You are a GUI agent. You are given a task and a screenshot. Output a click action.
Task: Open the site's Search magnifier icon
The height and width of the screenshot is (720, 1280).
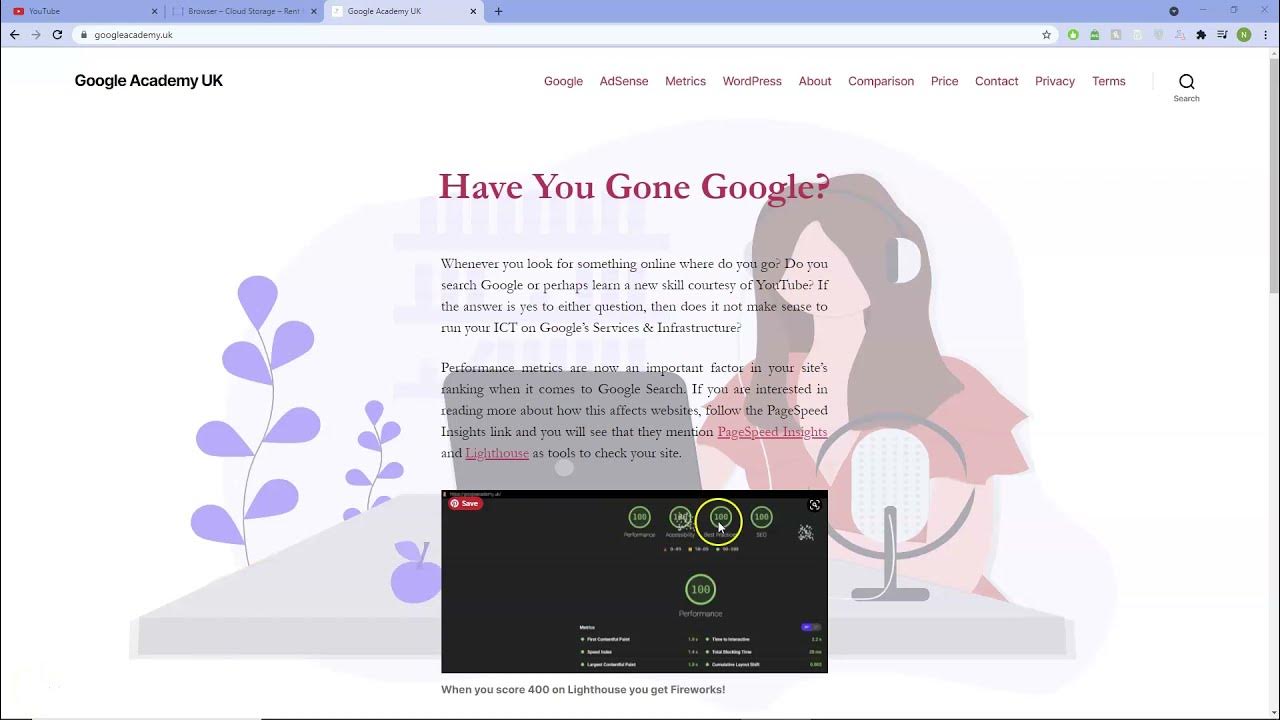pos(1186,81)
